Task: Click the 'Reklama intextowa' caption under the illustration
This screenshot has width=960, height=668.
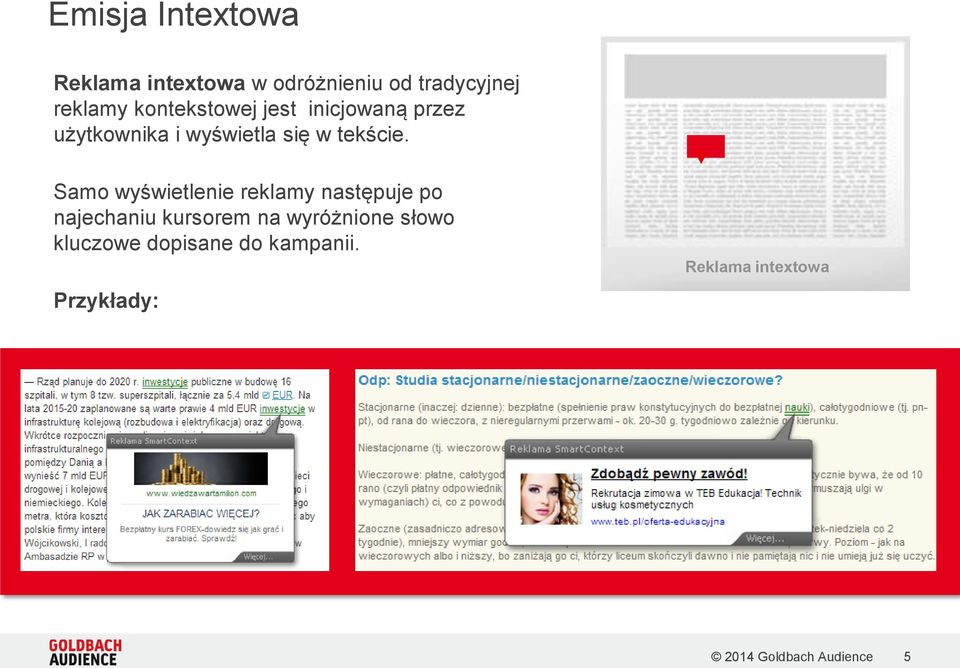Action: pyautogui.click(x=757, y=267)
